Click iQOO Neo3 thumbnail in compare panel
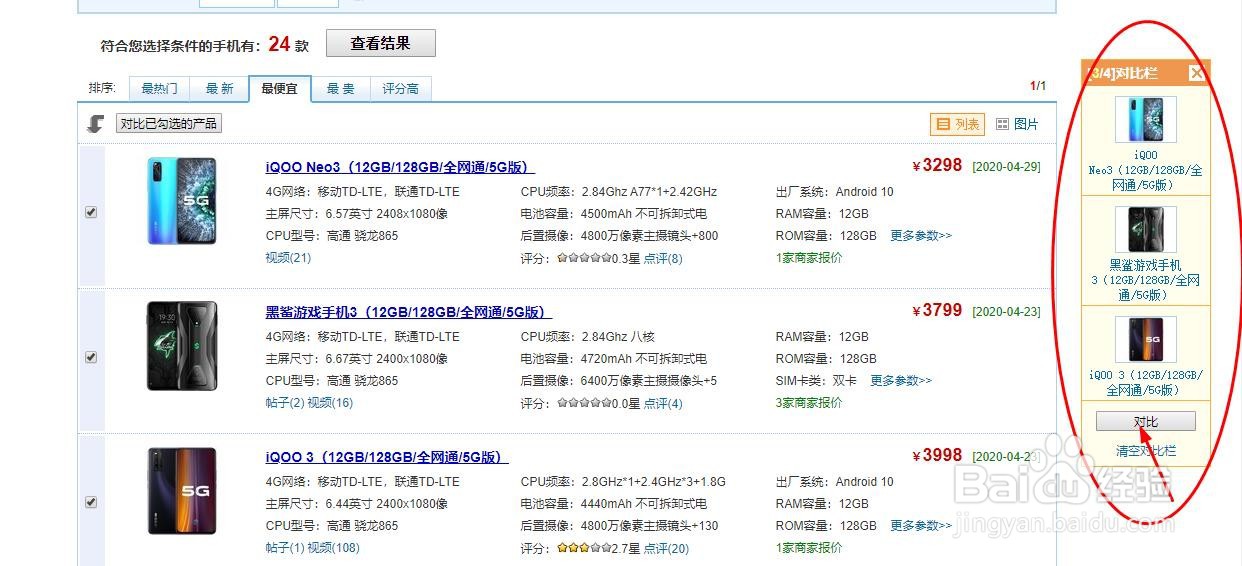1242x566 pixels. coord(1146,120)
